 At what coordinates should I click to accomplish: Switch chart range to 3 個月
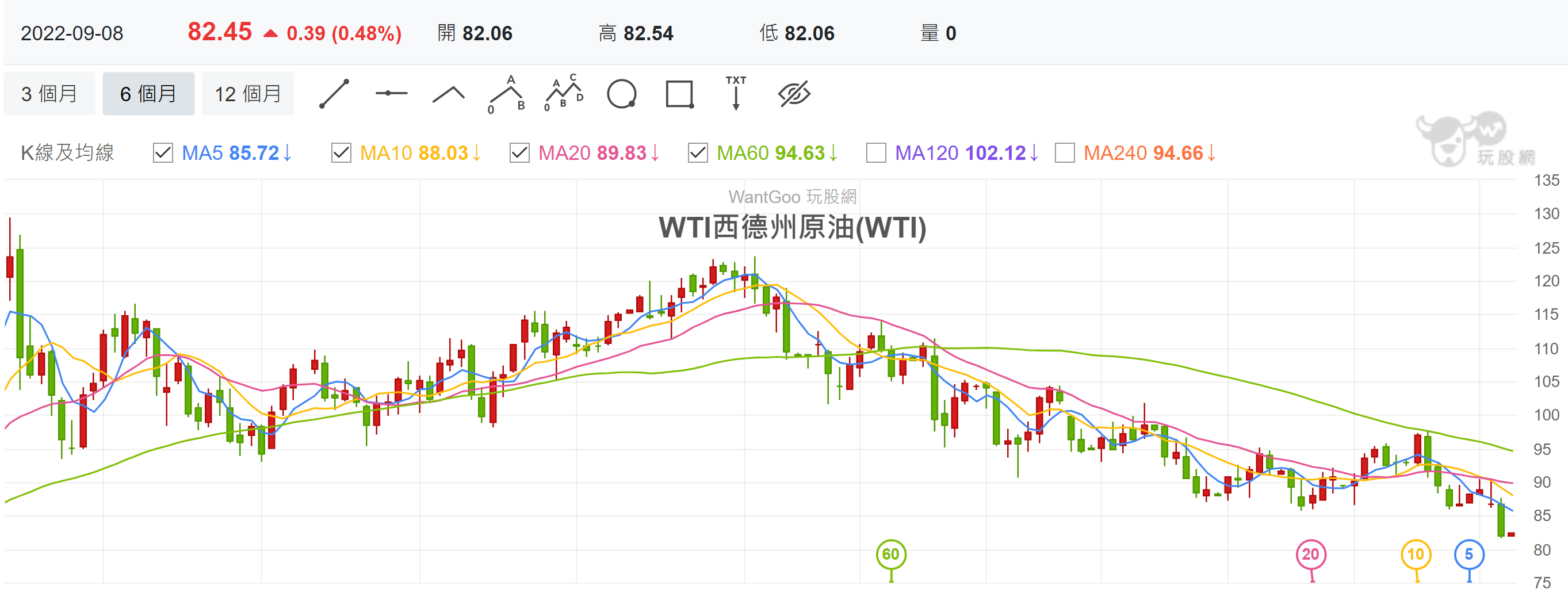(x=49, y=94)
